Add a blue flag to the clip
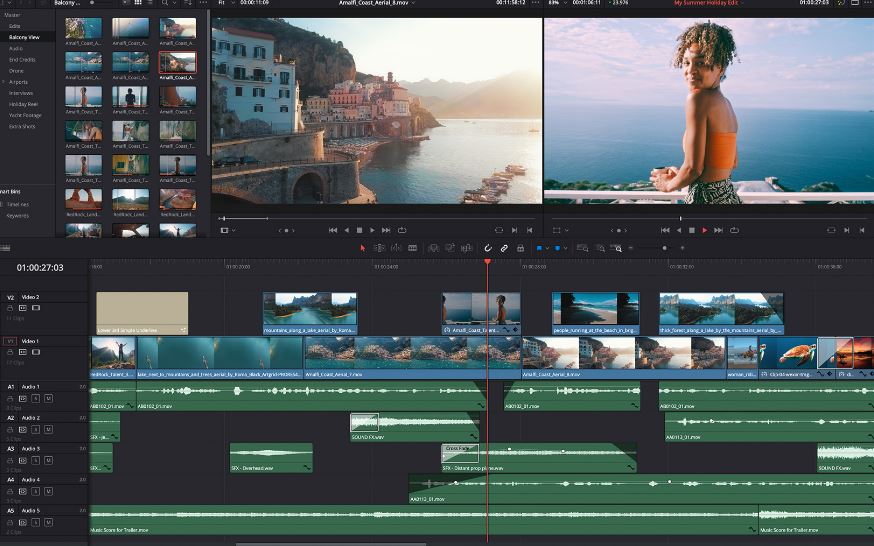The height and width of the screenshot is (546, 874). pos(539,248)
